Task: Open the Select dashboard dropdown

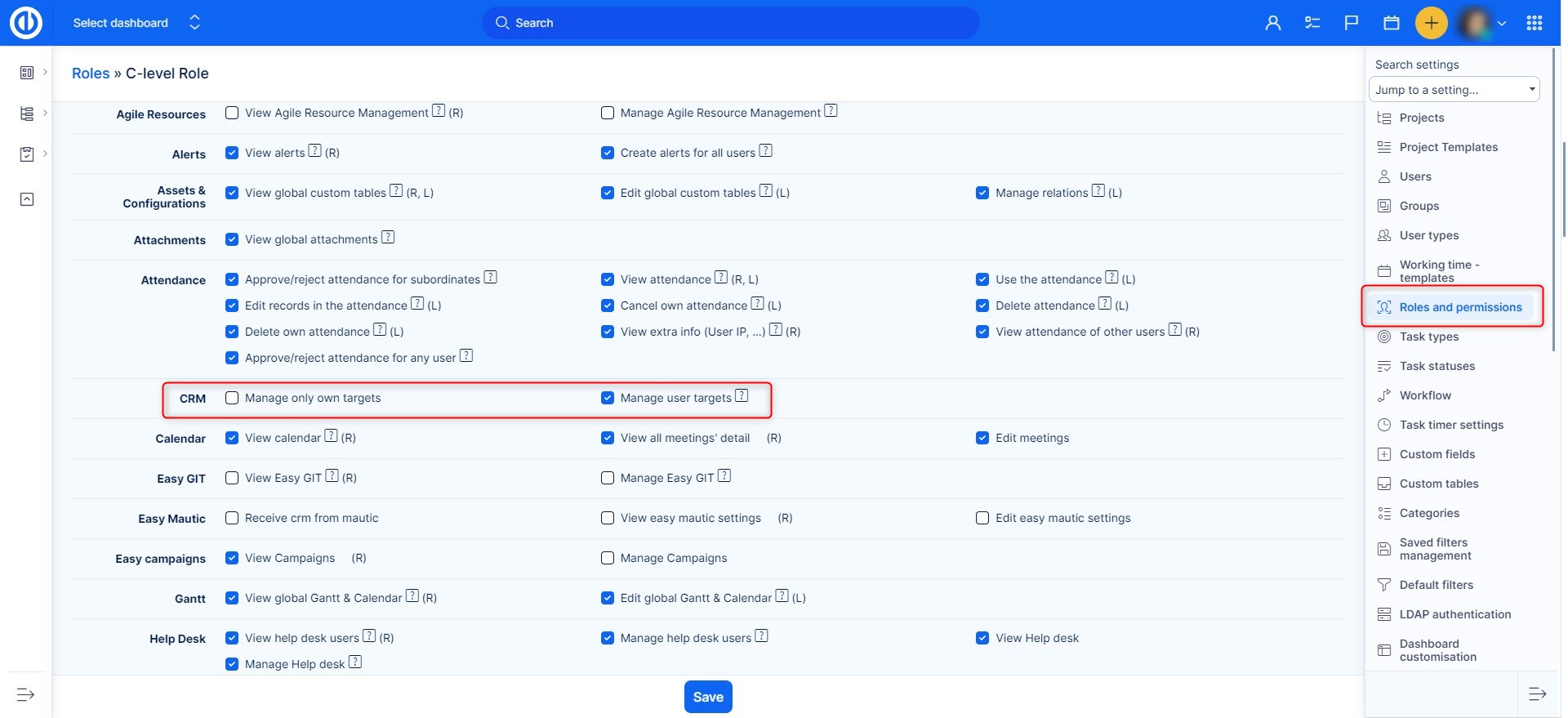Action: 136,23
